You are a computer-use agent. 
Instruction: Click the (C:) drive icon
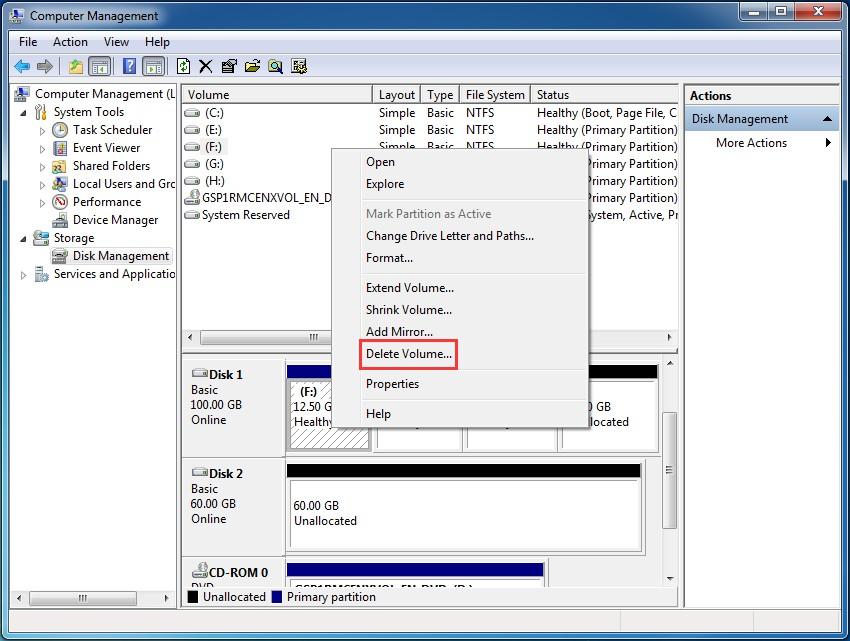(192, 113)
